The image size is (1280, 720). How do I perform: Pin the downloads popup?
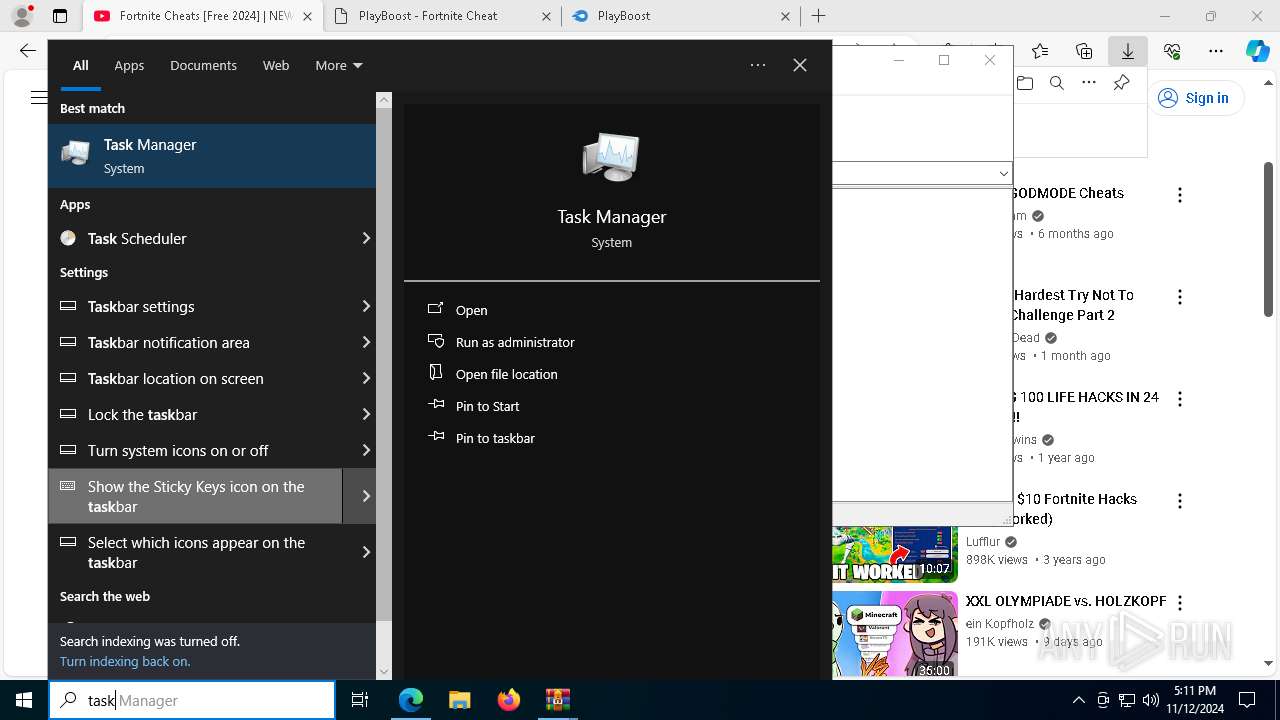pos(1121,83)
